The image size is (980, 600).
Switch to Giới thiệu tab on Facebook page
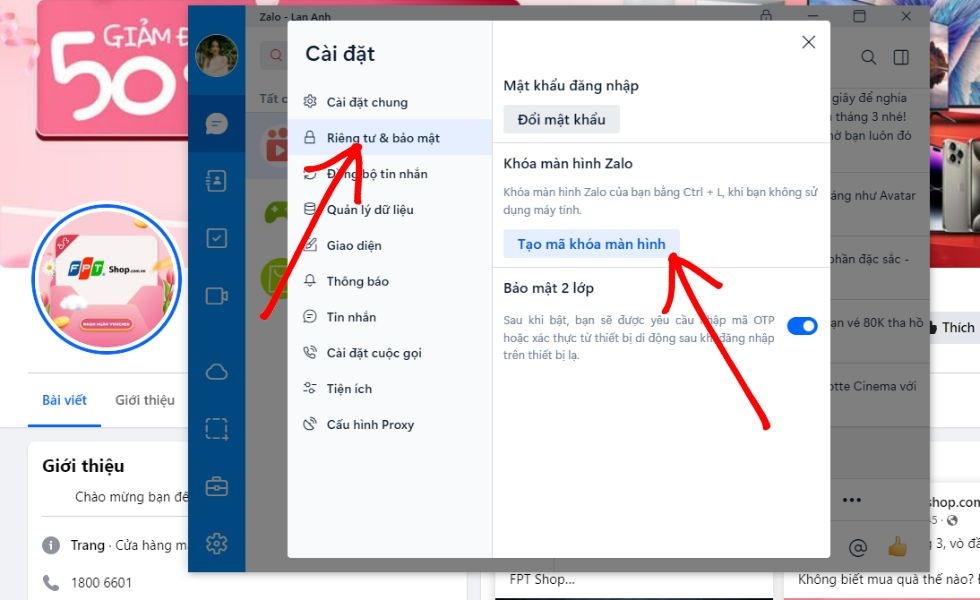click(x=145, y=400)
